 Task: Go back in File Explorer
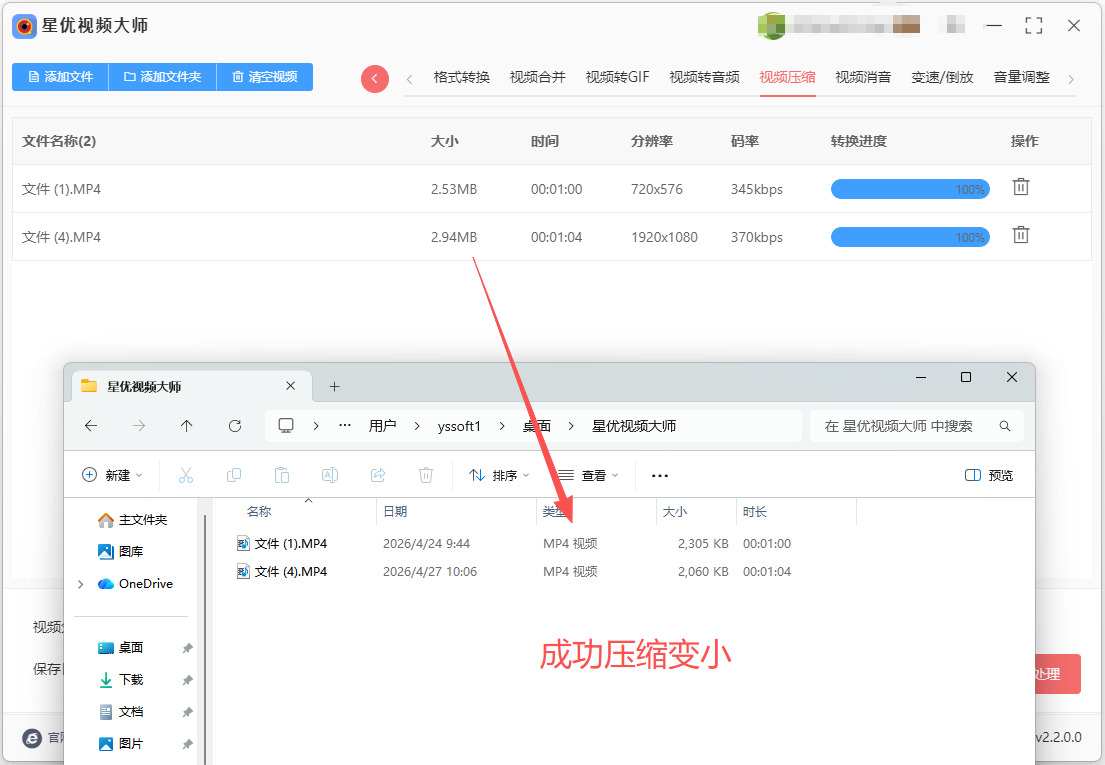91,425
